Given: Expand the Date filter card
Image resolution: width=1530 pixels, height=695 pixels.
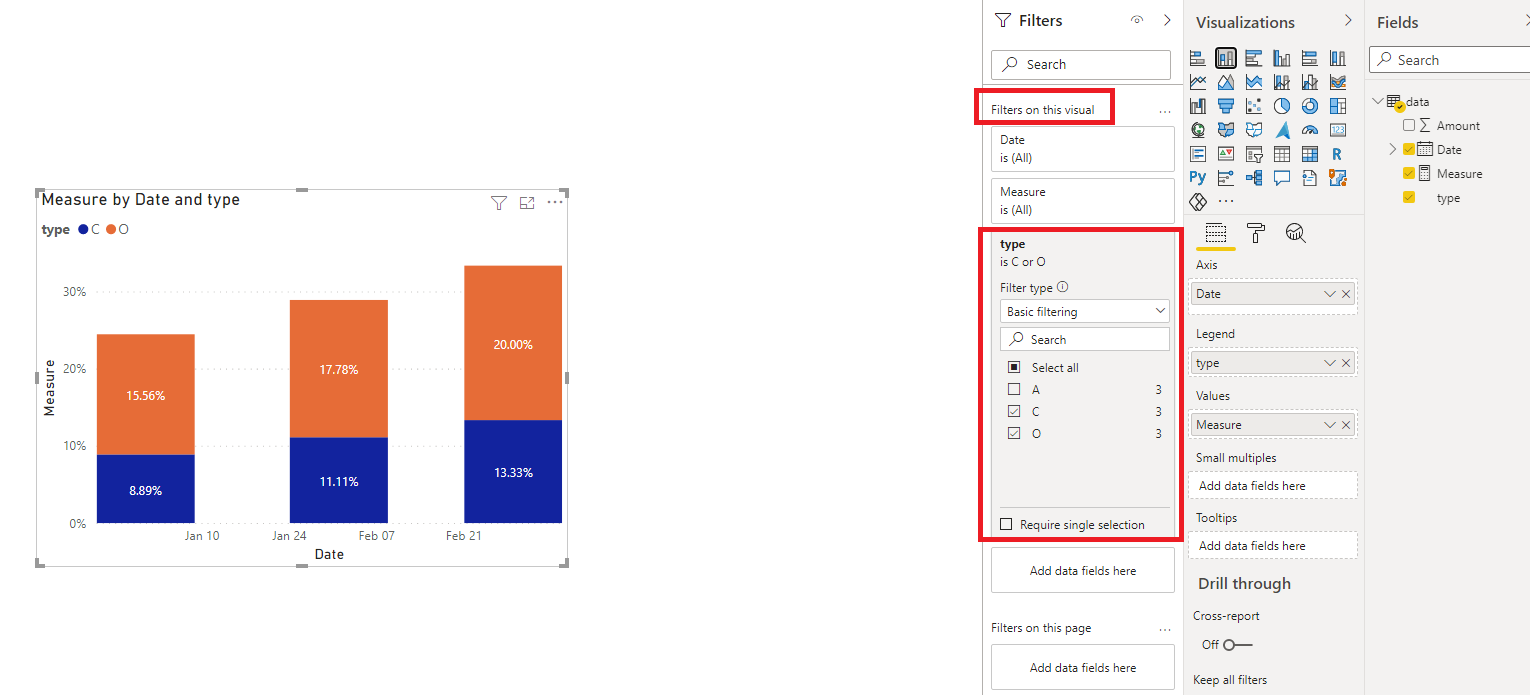Looking at the screenshot, I should [x=1083, y=148].
